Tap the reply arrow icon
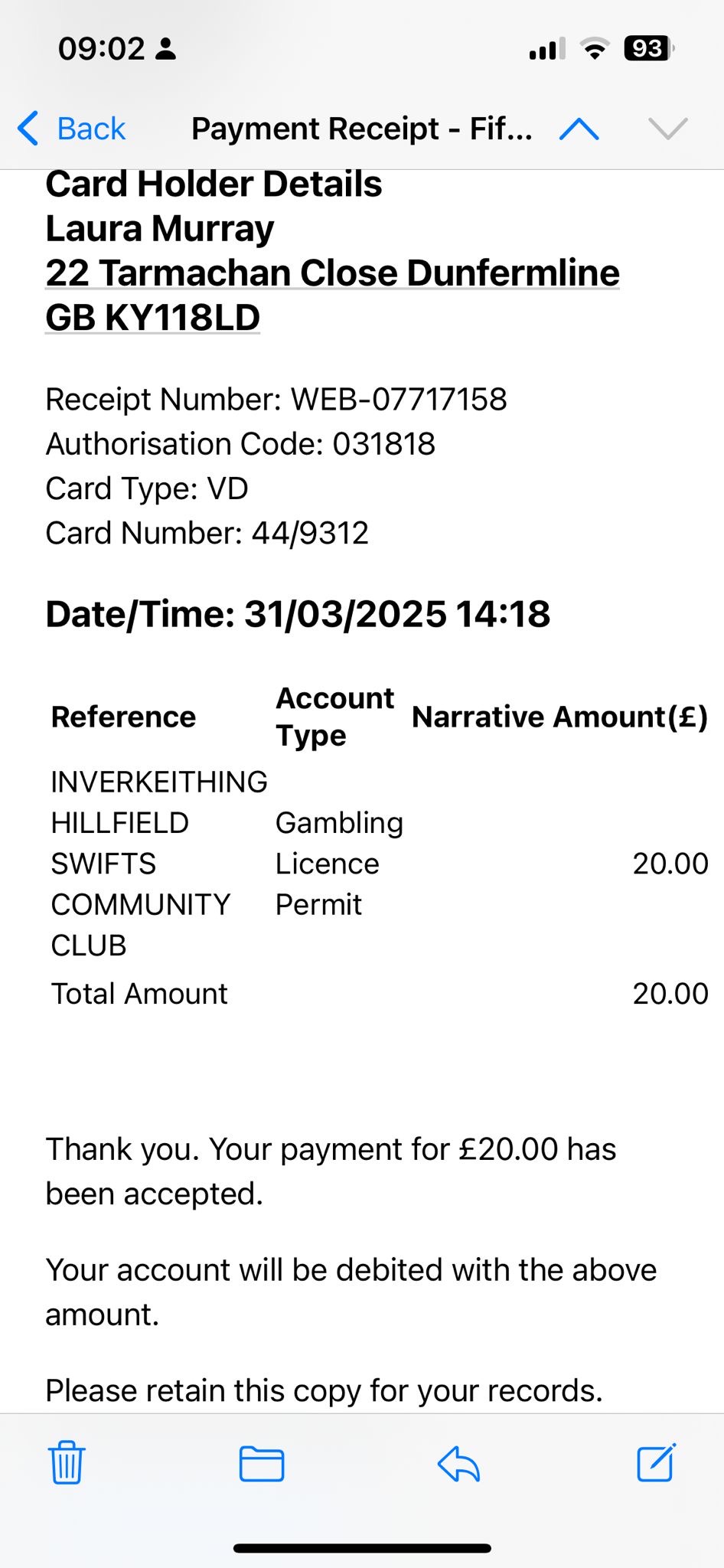Image resolution: width=724 pixels, height=1568 pixels. 458,1464
